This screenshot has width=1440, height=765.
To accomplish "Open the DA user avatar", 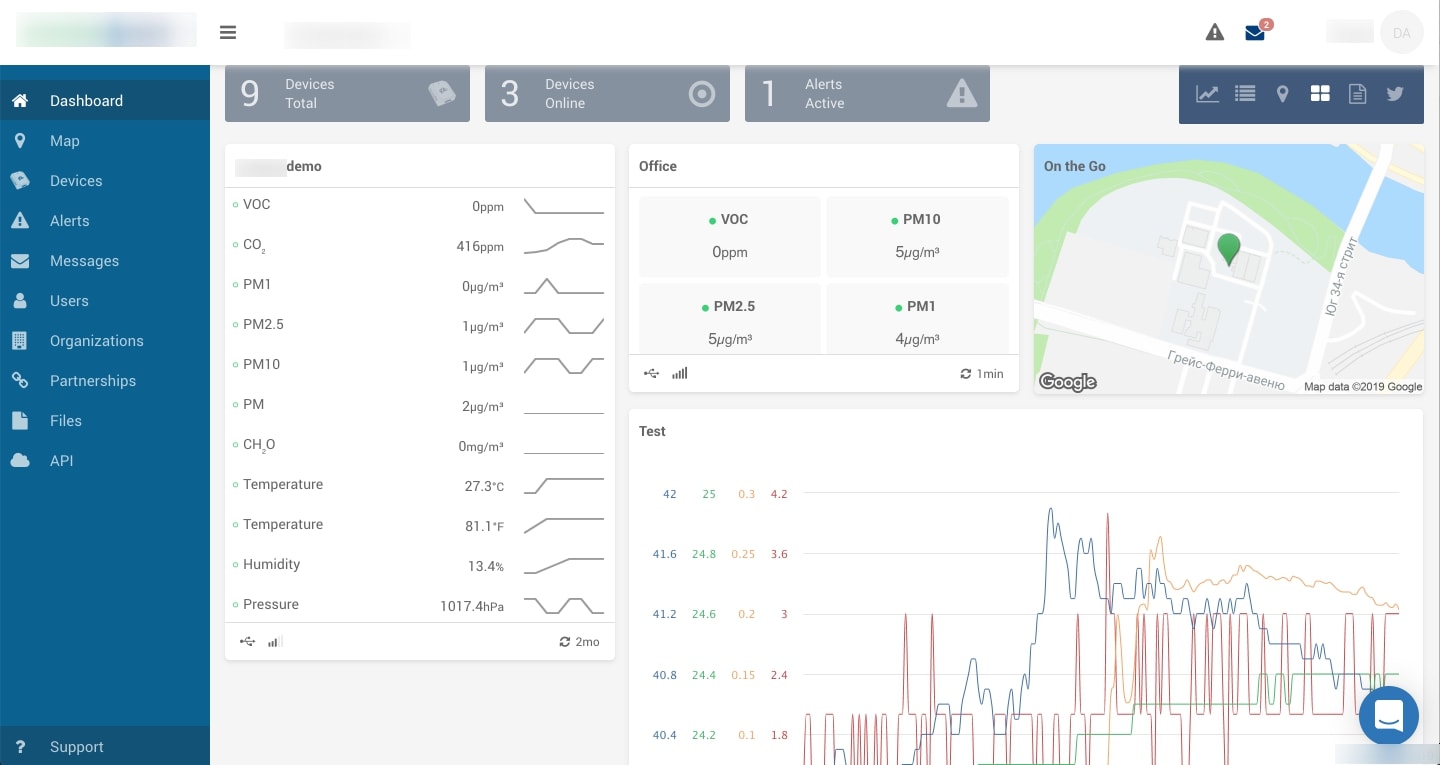I will click(x=1402, y=33).
